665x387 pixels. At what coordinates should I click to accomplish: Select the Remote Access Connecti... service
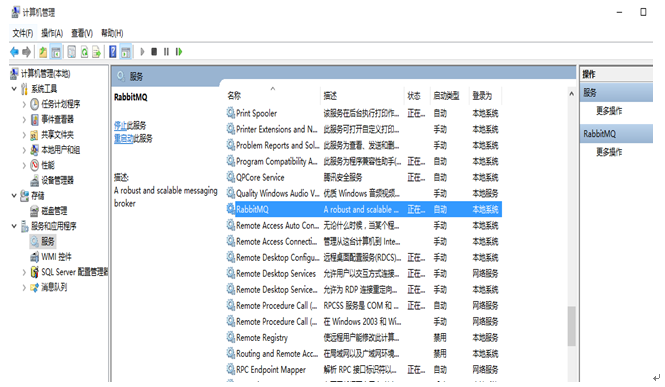click(x=277, y=242)
